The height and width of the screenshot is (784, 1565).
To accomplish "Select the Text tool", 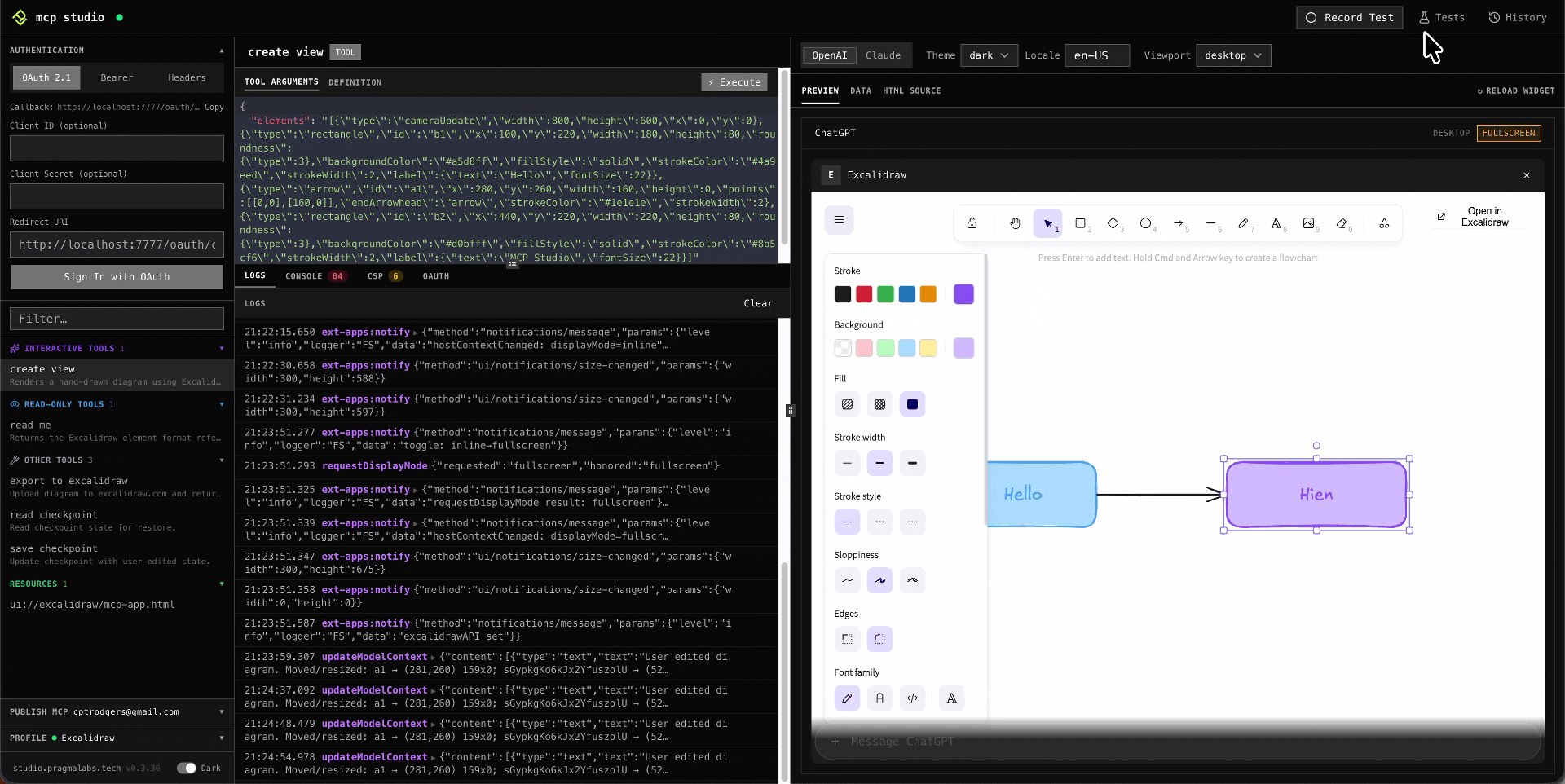I will pyautogui.click(x=1276, y=223).
